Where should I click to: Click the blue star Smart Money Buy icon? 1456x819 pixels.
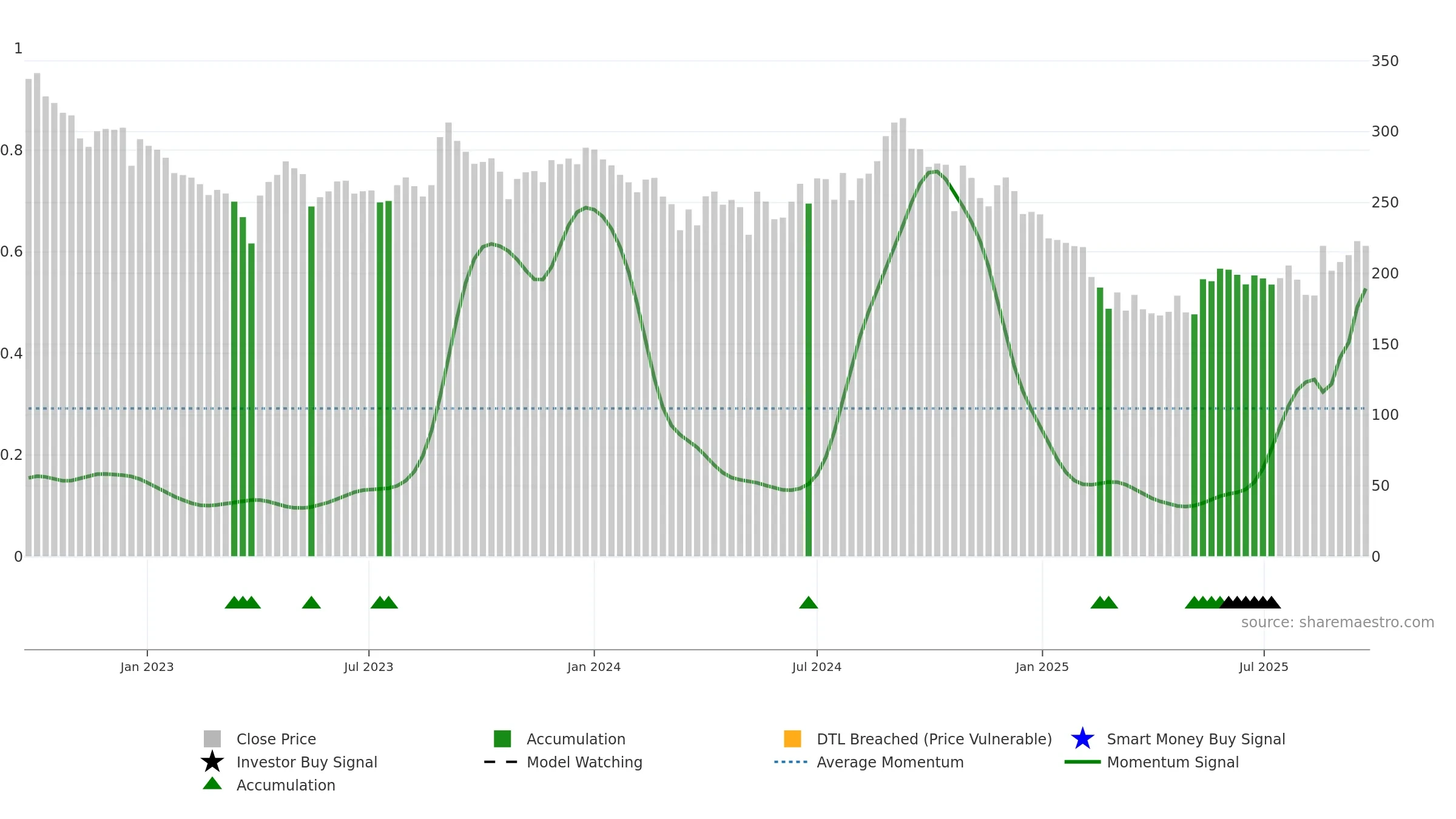pyautogui.click(x=1082, y=739)
